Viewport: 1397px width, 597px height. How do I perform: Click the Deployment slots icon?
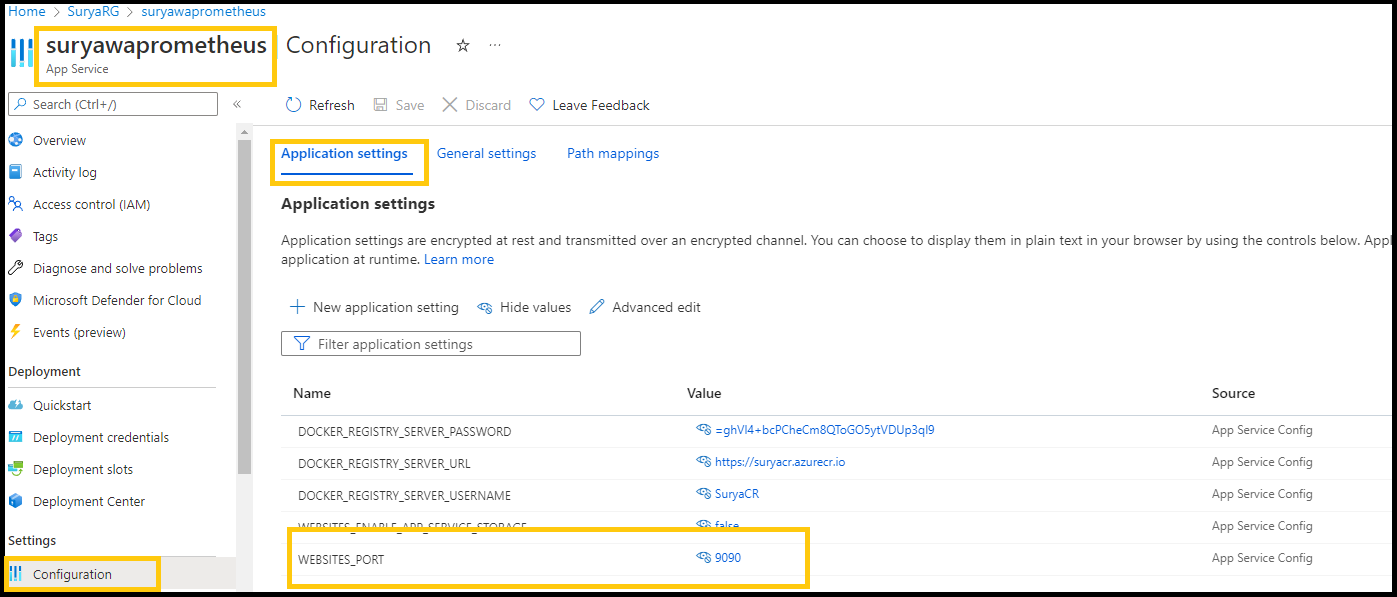[x=16, y=469]
